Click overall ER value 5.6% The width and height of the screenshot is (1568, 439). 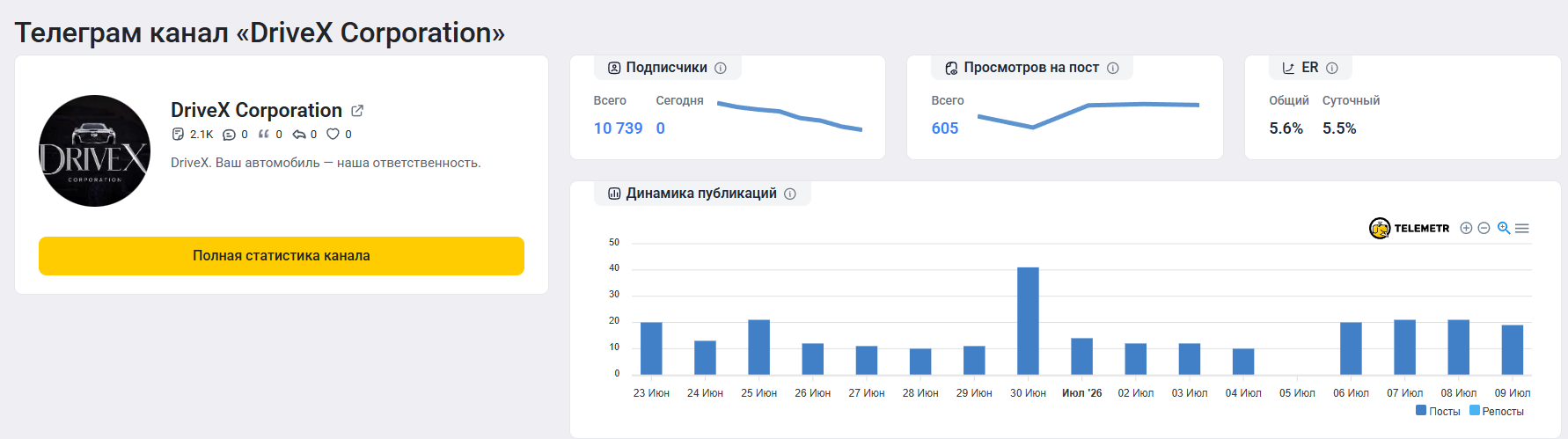(1286, 128)
